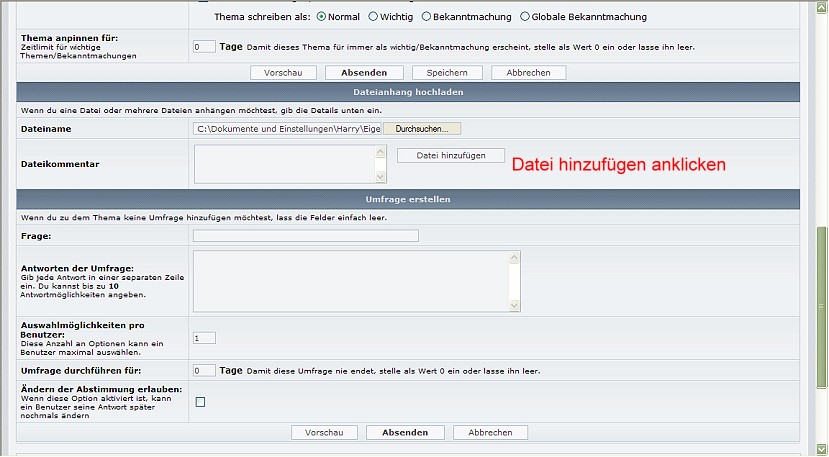This screenshot has height=457, width=829.
Task: Select the Globale Bekanntmachung radio button
Action: [526, 17]
